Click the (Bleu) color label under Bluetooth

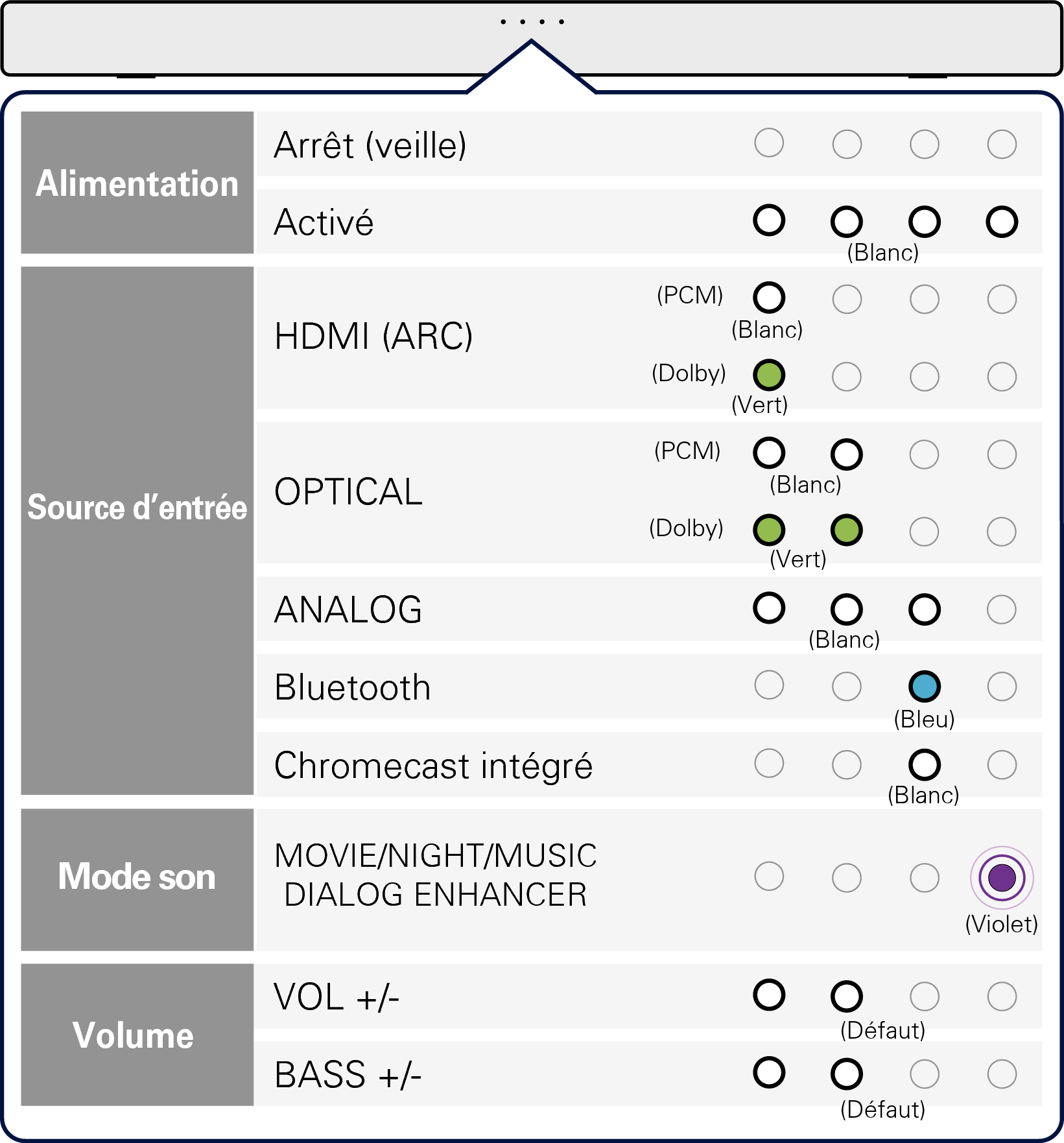(924, 719)
